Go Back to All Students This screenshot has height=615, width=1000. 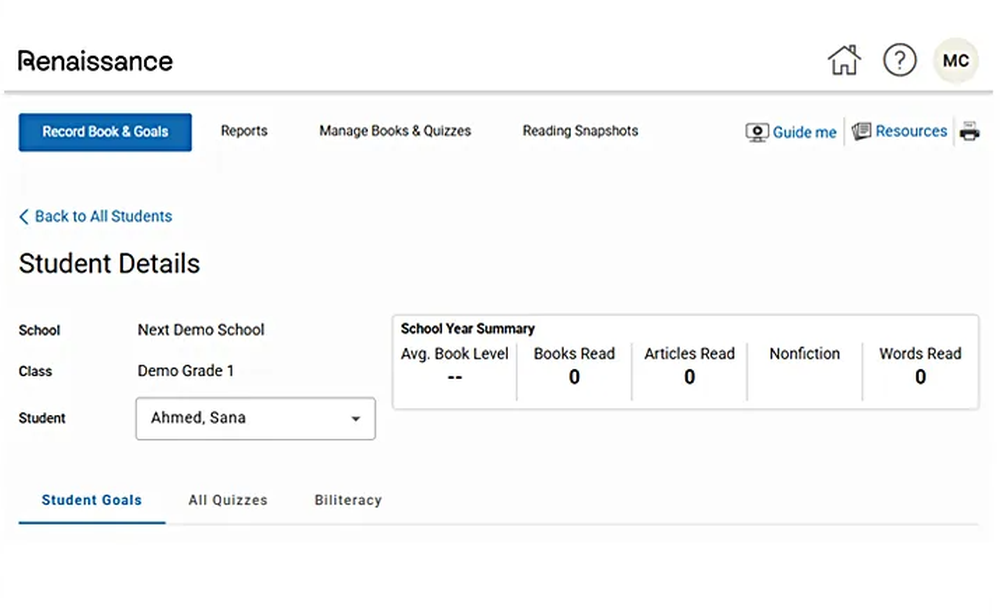point(103,216)
